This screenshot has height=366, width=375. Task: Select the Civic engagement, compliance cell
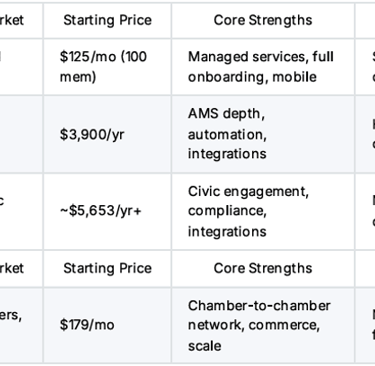coord(263,211)
